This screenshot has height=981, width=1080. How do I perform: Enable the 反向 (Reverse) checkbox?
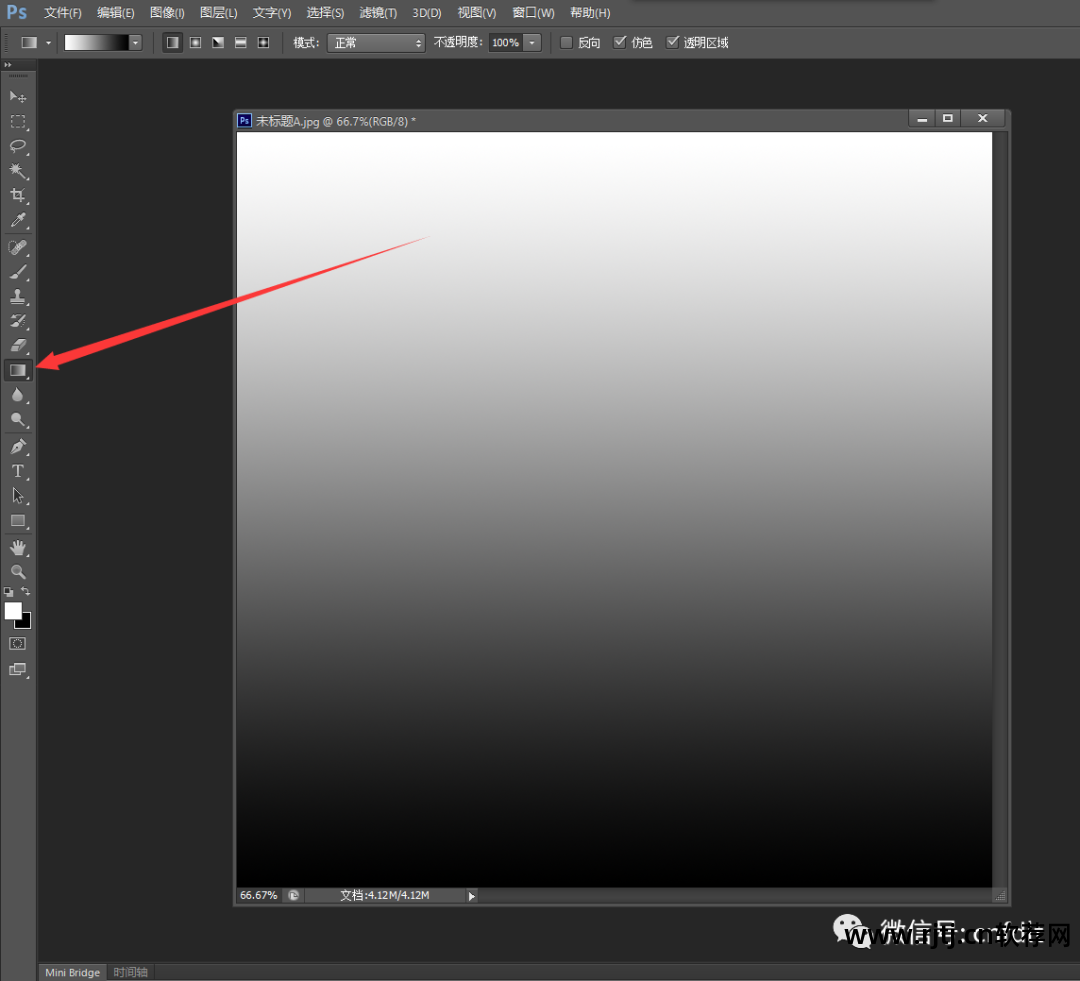[567, 43]
